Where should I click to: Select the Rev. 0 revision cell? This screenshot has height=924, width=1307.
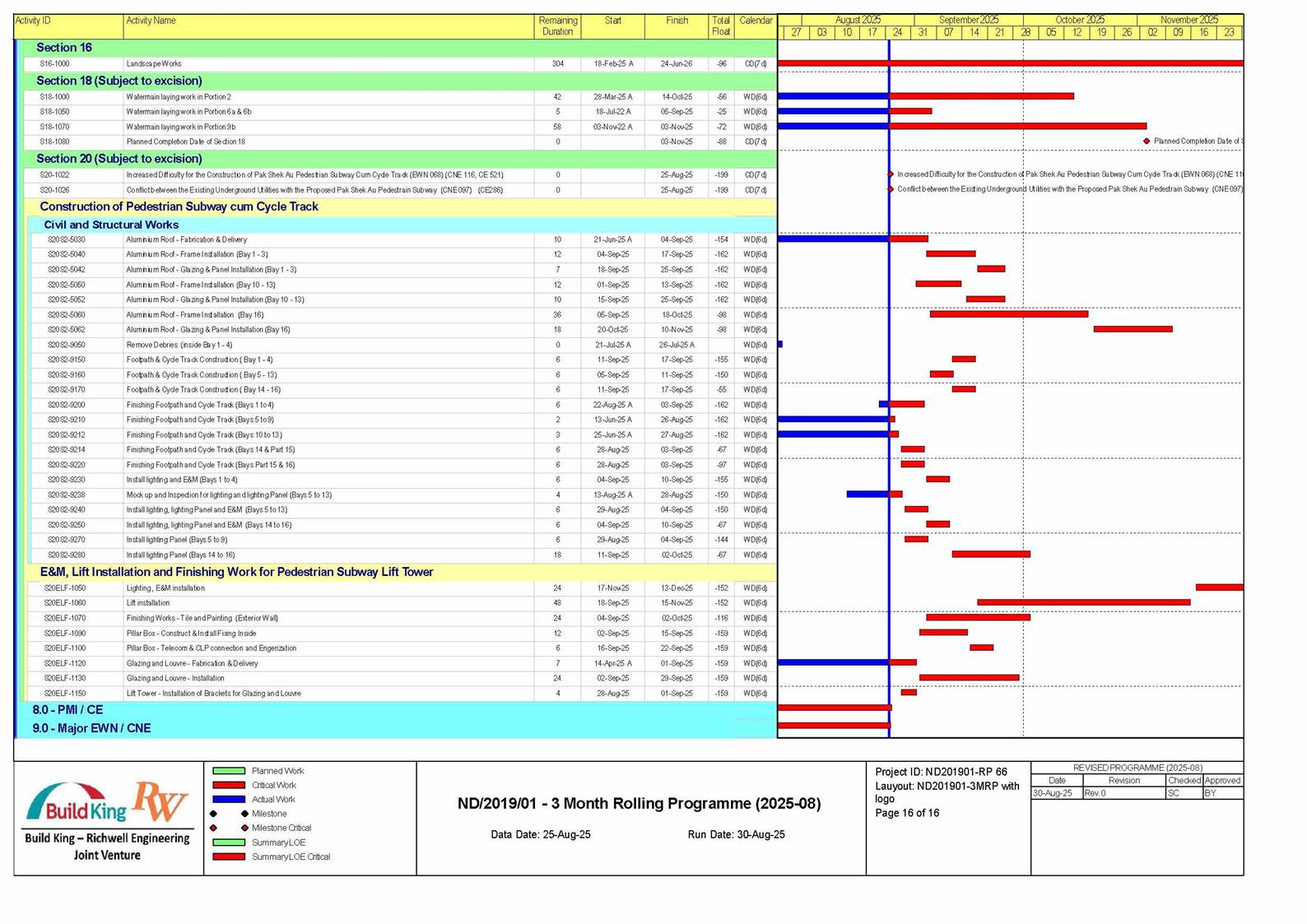1123,793
